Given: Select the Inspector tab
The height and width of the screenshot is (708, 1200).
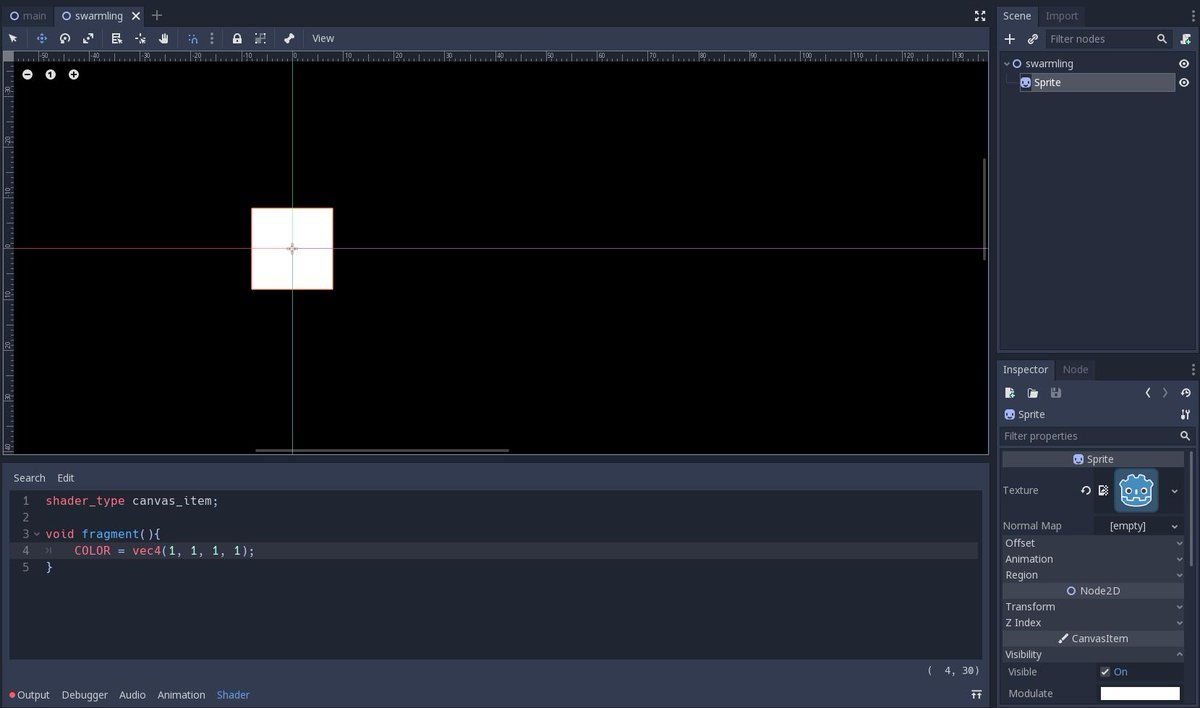Looking at the screenshot, I should tap(1026, 369).
